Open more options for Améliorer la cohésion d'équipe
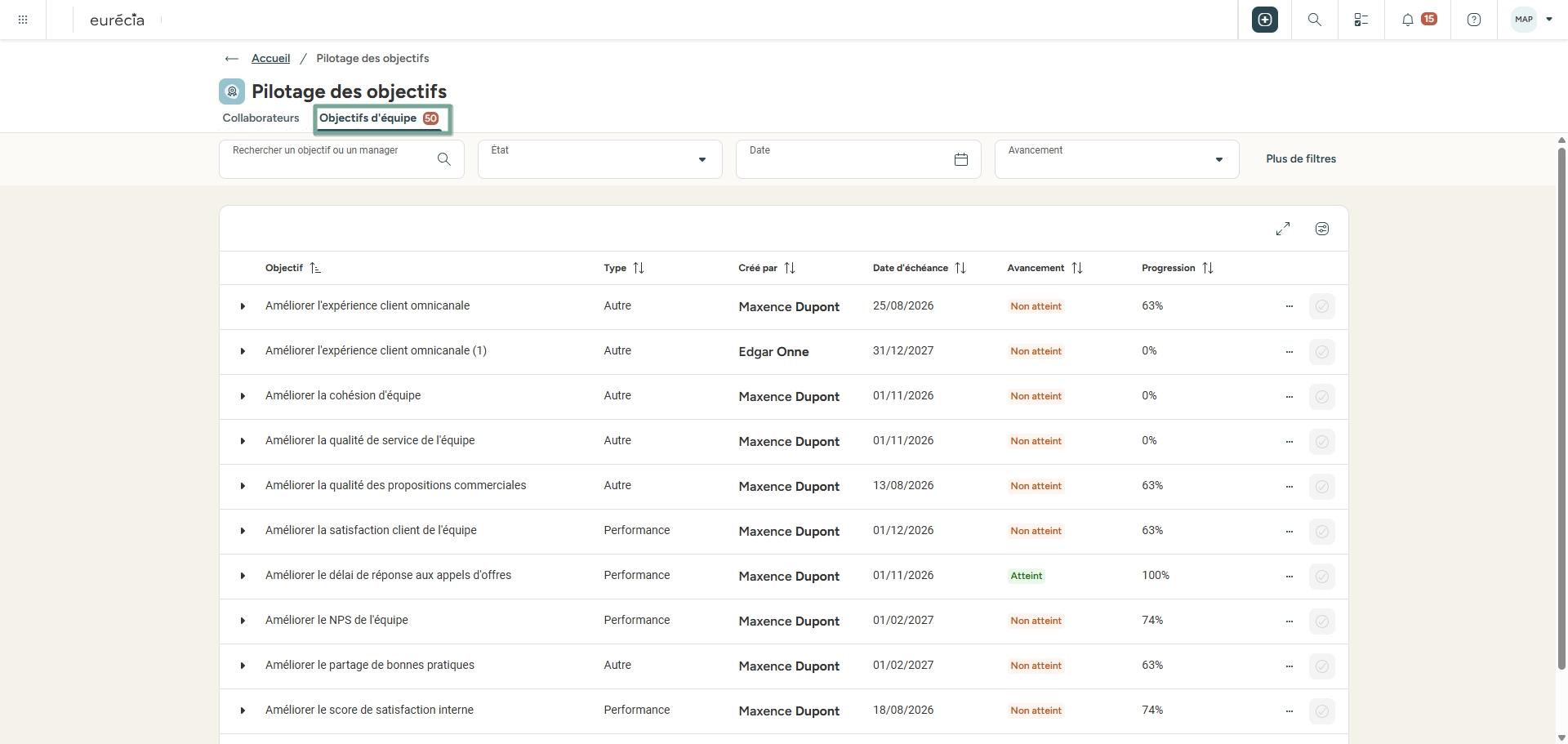 point(1290,397)
